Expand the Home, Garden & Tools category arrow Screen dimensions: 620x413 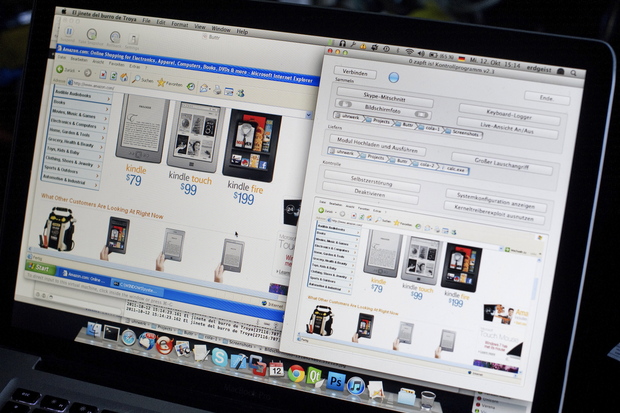pos(102,138)
